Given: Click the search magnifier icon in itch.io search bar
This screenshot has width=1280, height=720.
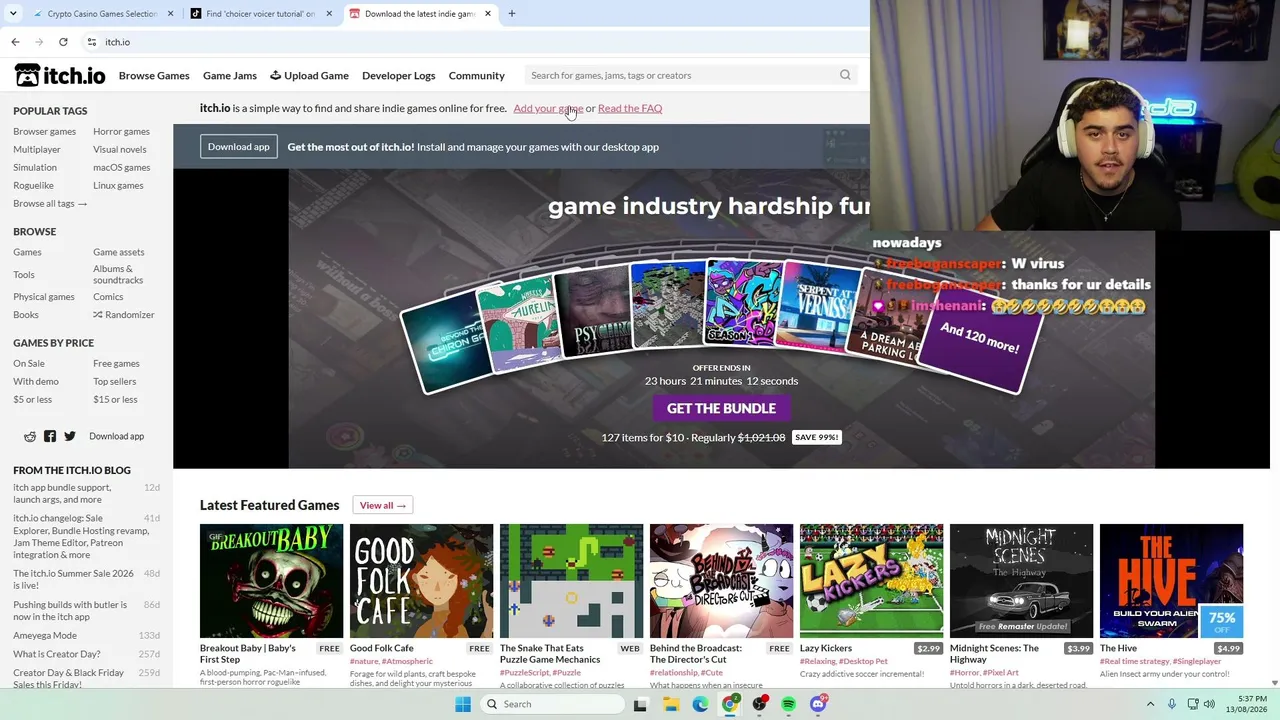Looking at the screenshot, I should coord(845,75).
